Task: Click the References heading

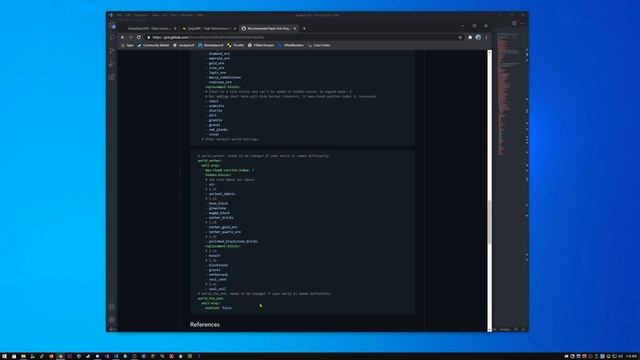Action: (x=204, y=324)
